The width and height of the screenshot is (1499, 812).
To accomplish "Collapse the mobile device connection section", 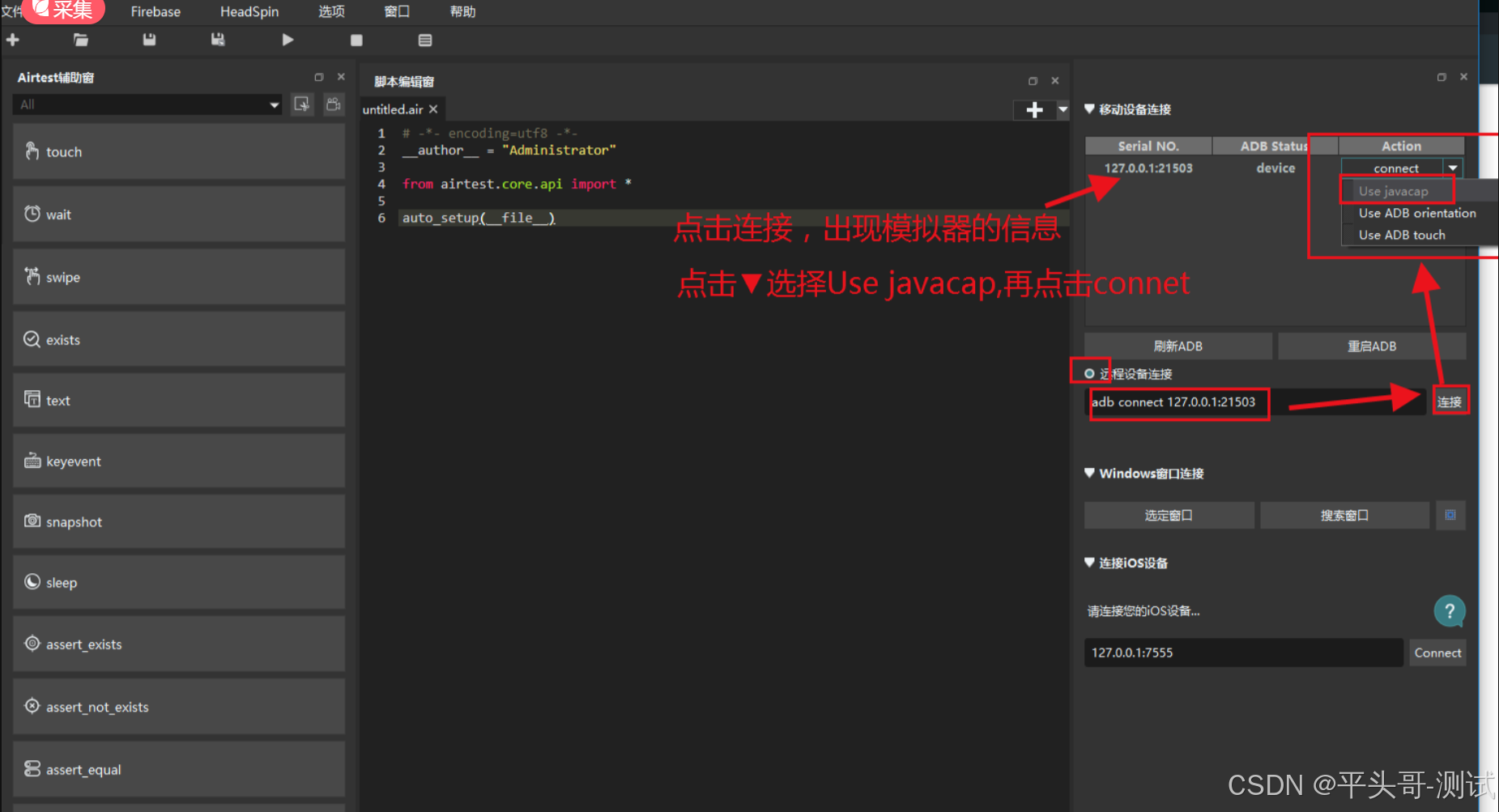I will click(1089, 108).
